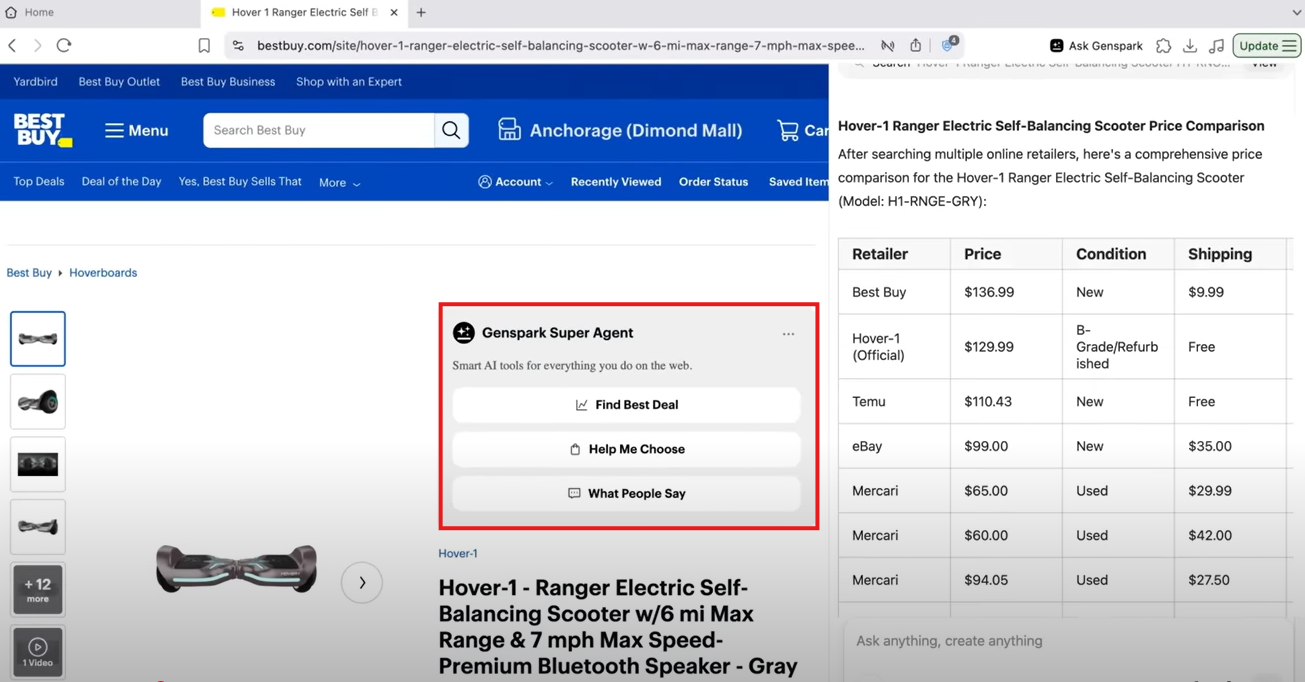Screen dimensions: 1305x682
Task: Click Find Best Deal button
Action: tap(626, 405)
